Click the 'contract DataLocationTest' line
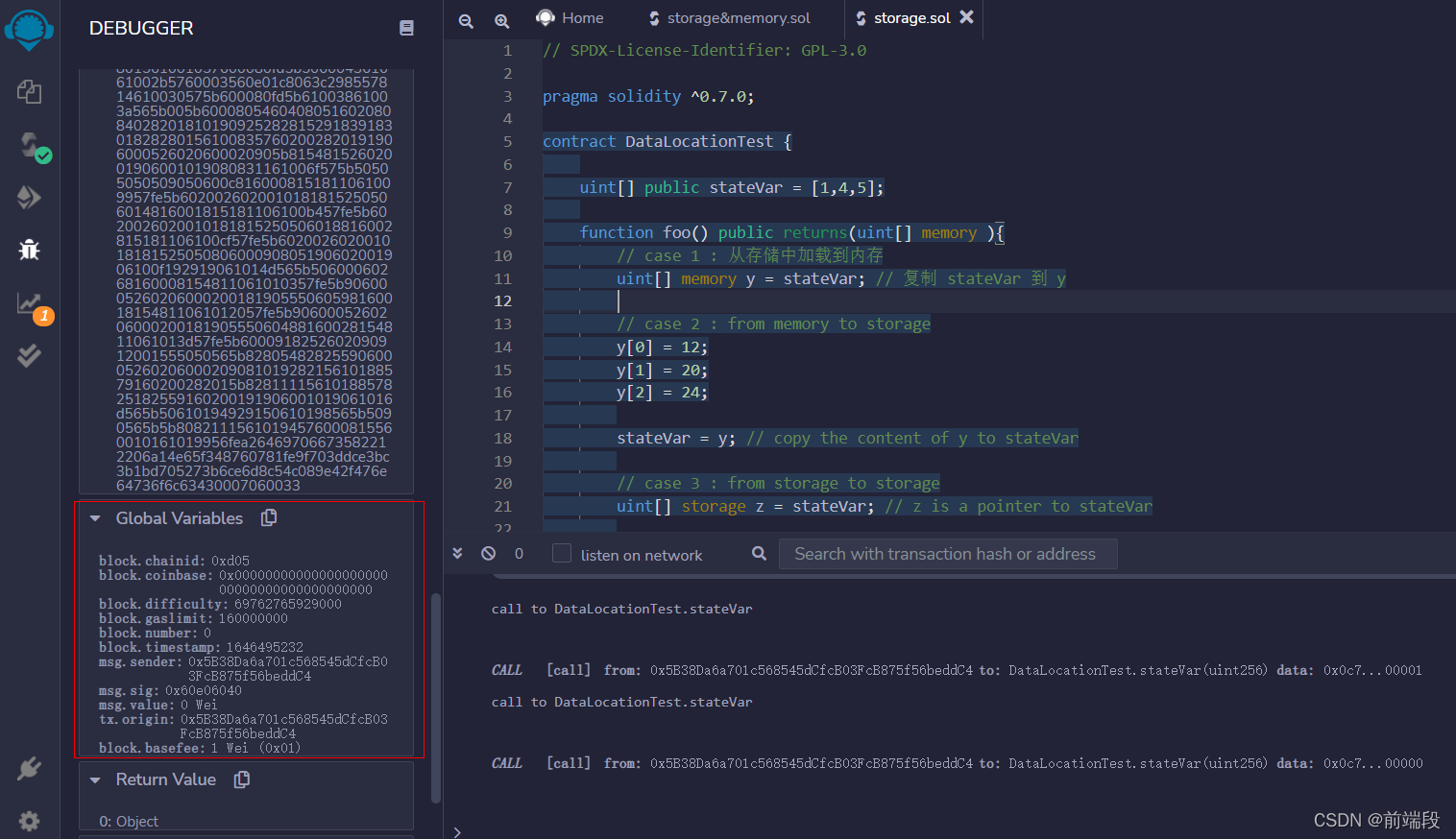 coord(667,141)
